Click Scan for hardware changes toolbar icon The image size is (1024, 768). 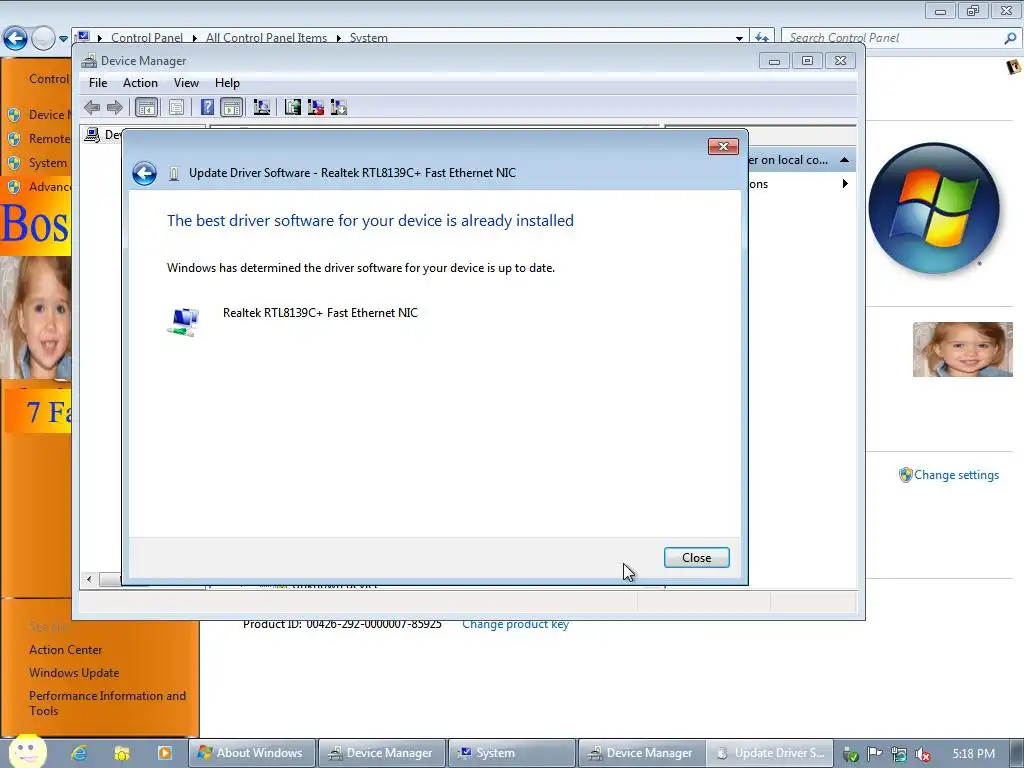pos(262,107)
